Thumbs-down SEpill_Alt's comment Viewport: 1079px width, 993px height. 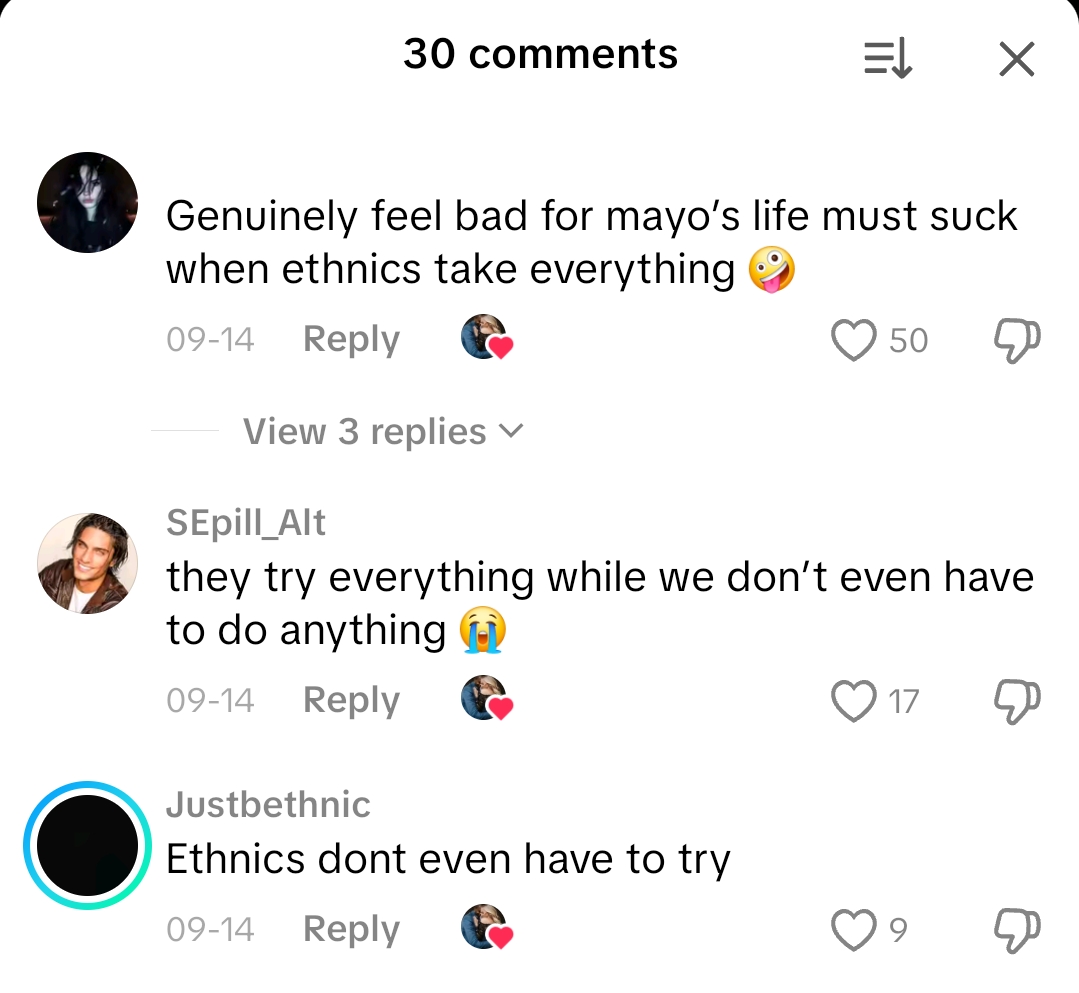point(1016,702)
